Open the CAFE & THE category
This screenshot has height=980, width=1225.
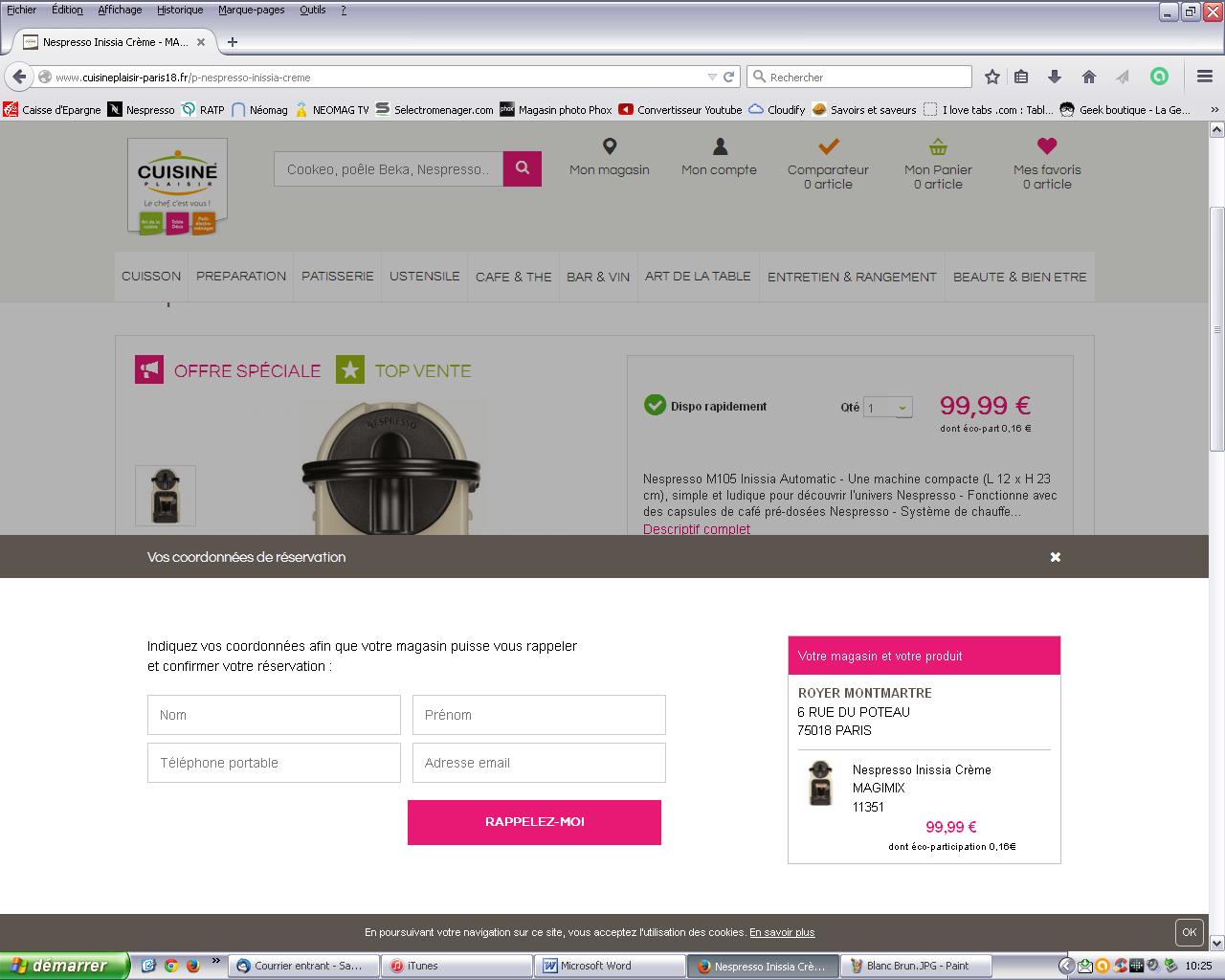(x=514, y=277)
